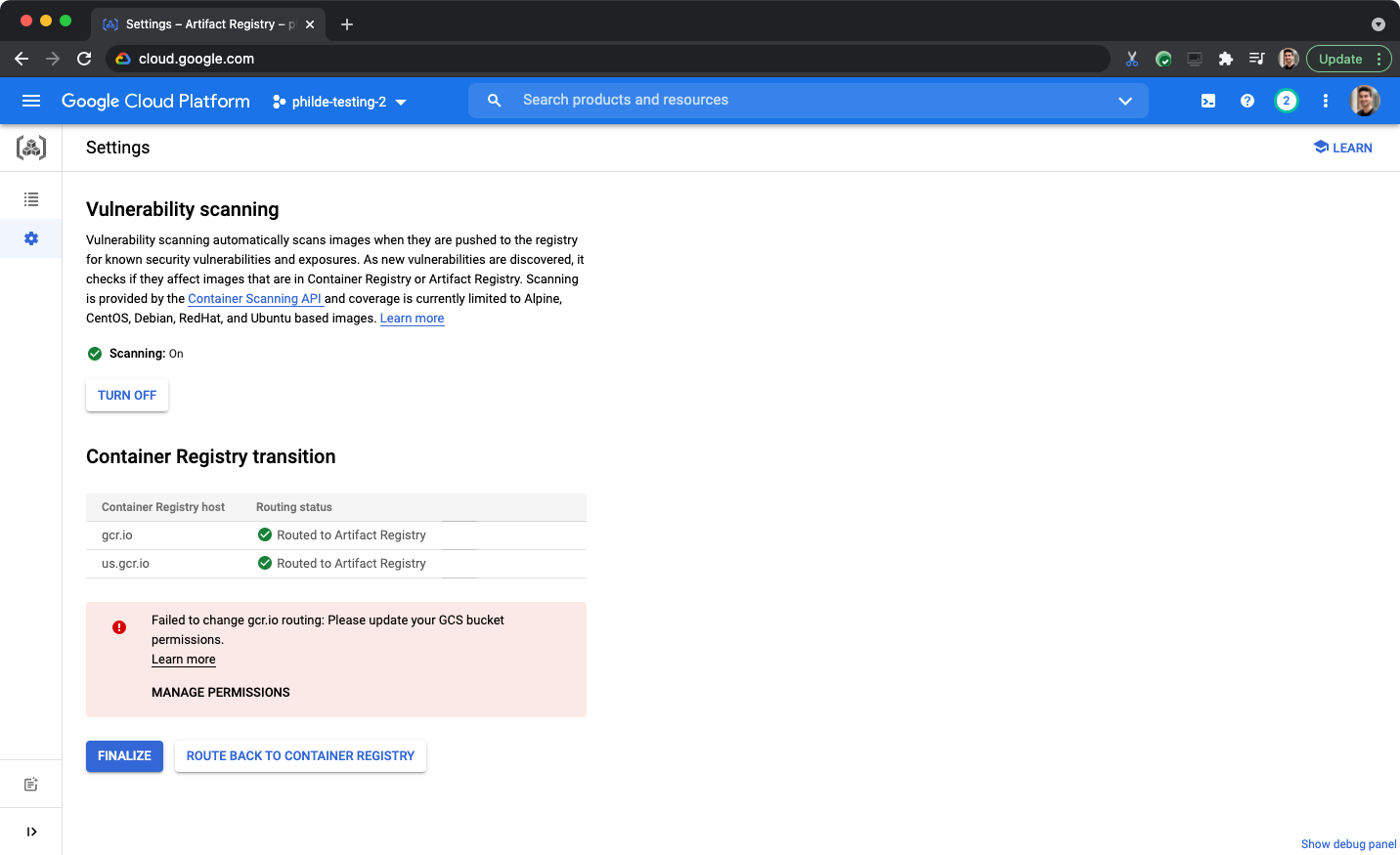Click the Vulnerability scanning heading
This screenshot has width=1400, height=855.
click(183, 209)
